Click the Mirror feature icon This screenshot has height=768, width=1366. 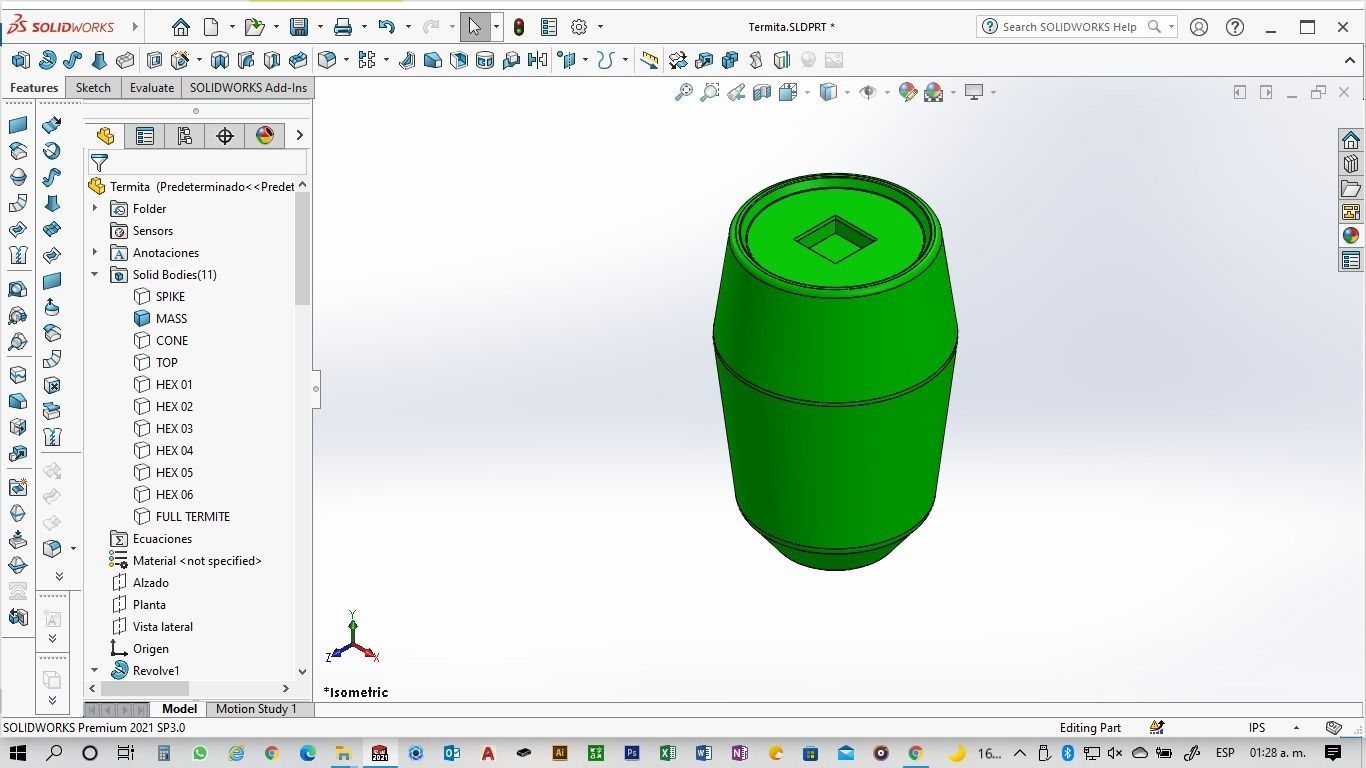(537, 60)
